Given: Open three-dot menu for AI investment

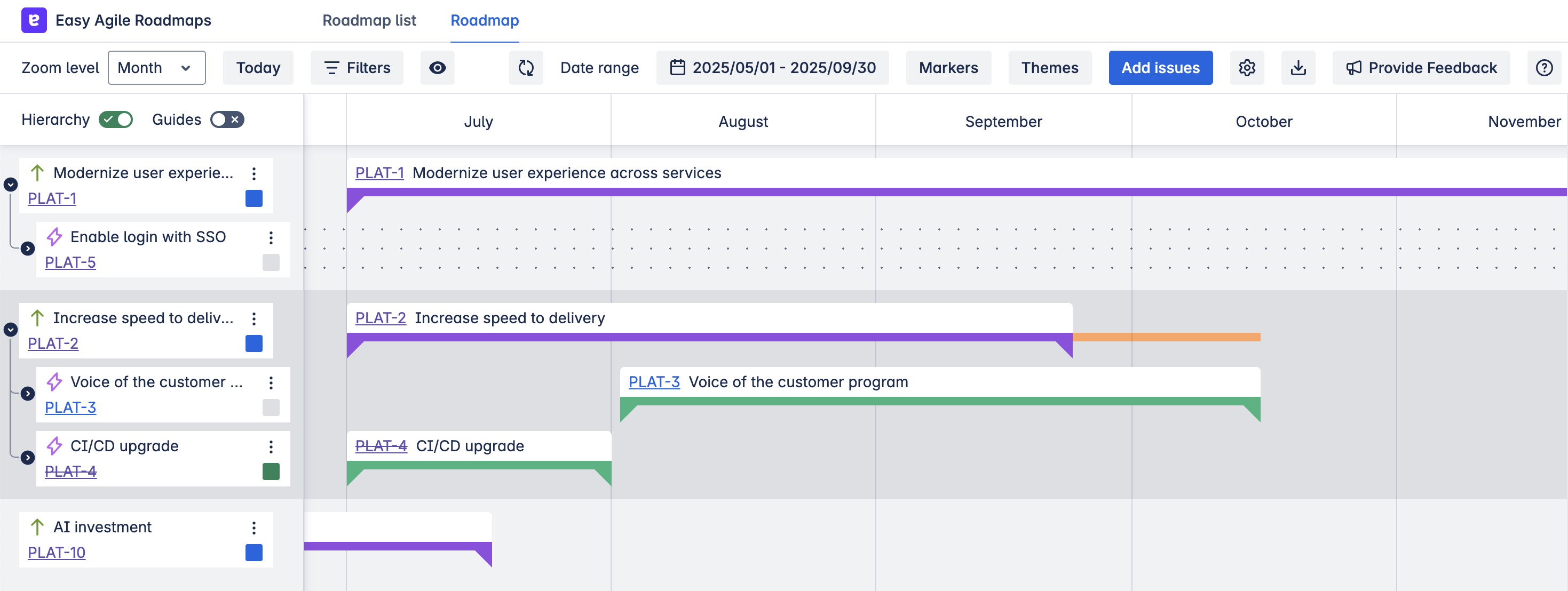Looking at the screenshot, I should [x=254, y=528].
